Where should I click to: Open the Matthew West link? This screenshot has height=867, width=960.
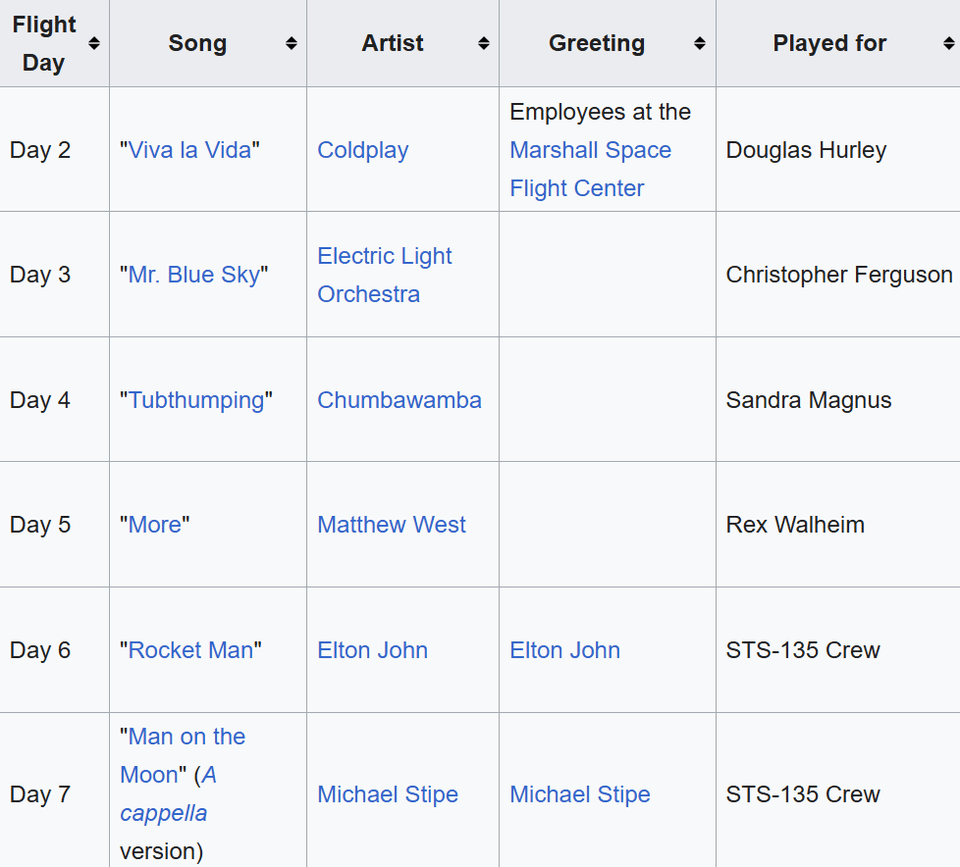pos(391,524)
